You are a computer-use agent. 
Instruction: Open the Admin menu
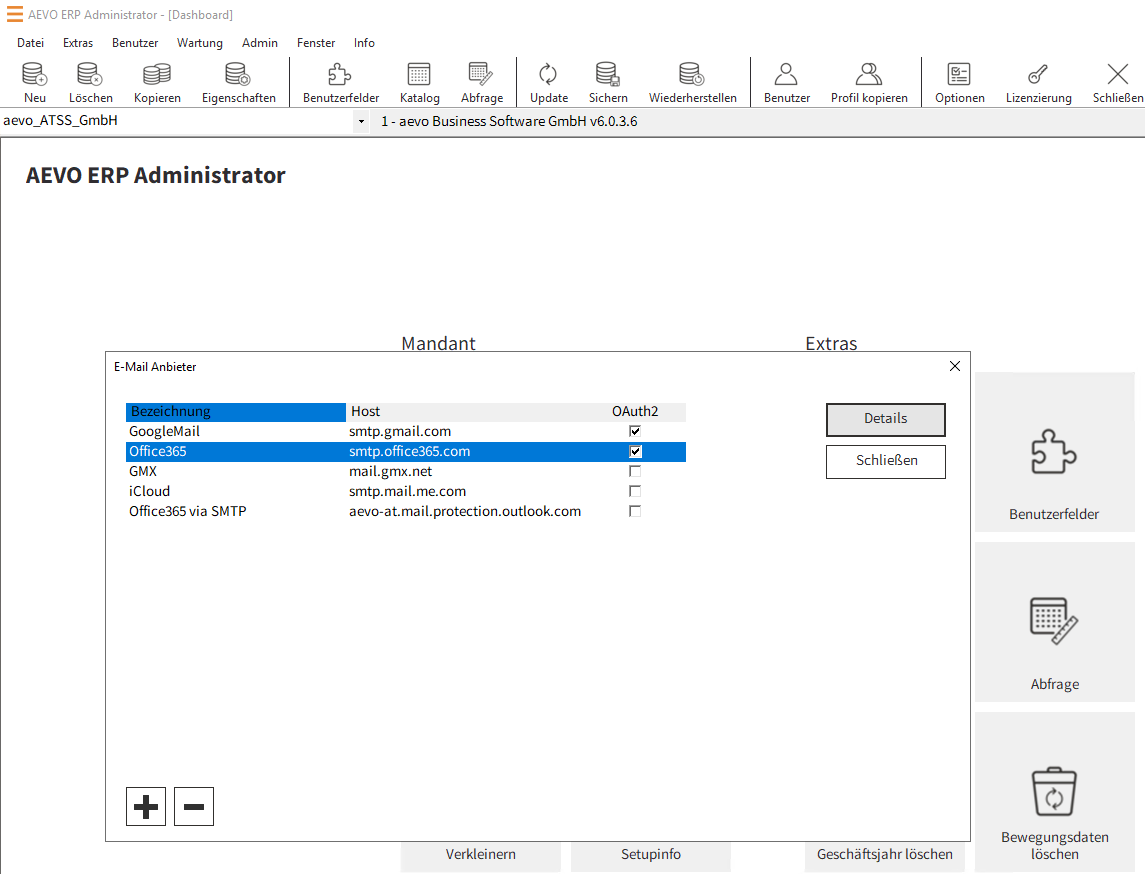pos(259,42)
